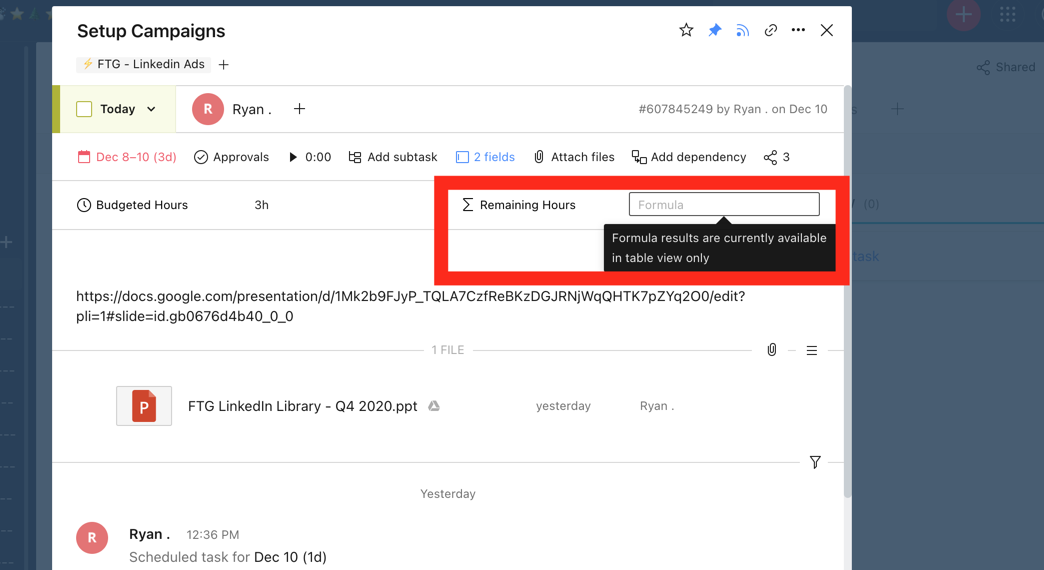Click the follow feed icon
Viewport: 1044px width, 570px height.
(x=742, y=30)
